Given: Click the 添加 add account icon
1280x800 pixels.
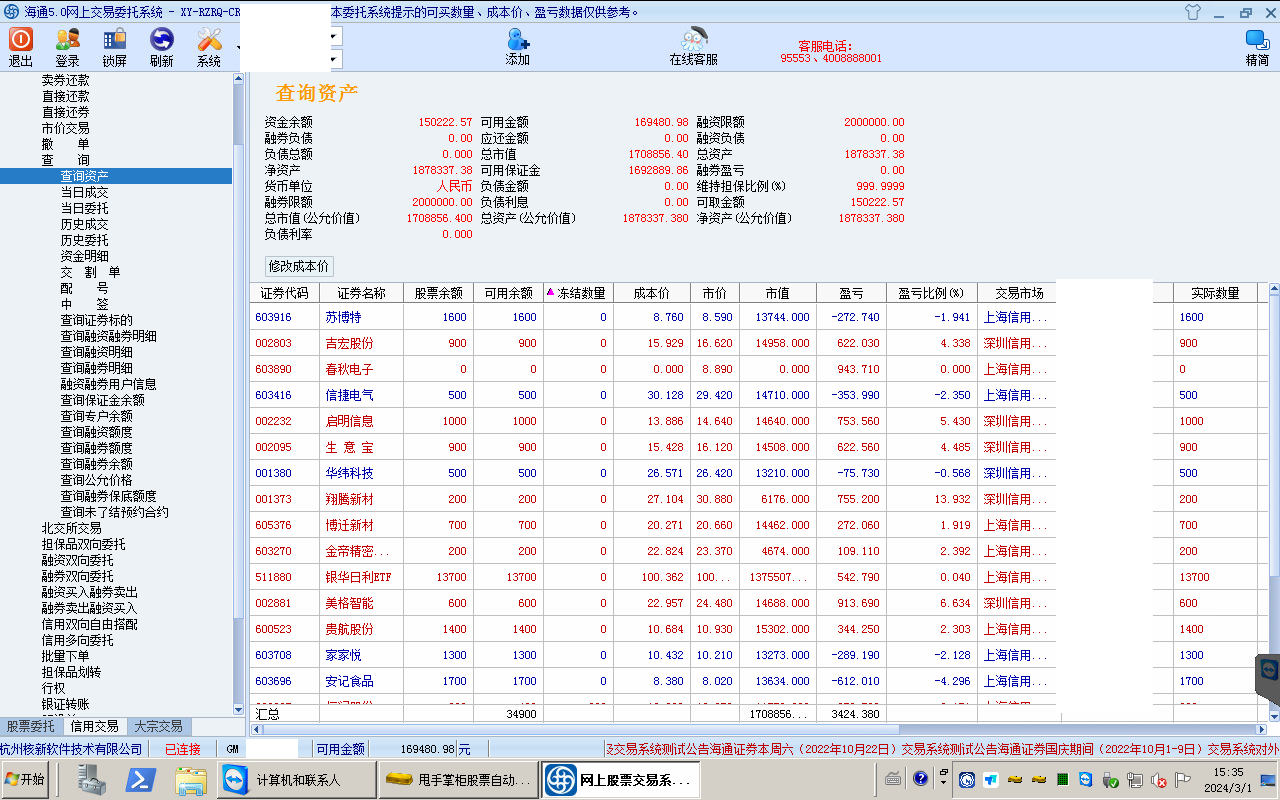Looking at the screenshot, I should [x=517, y=46].
